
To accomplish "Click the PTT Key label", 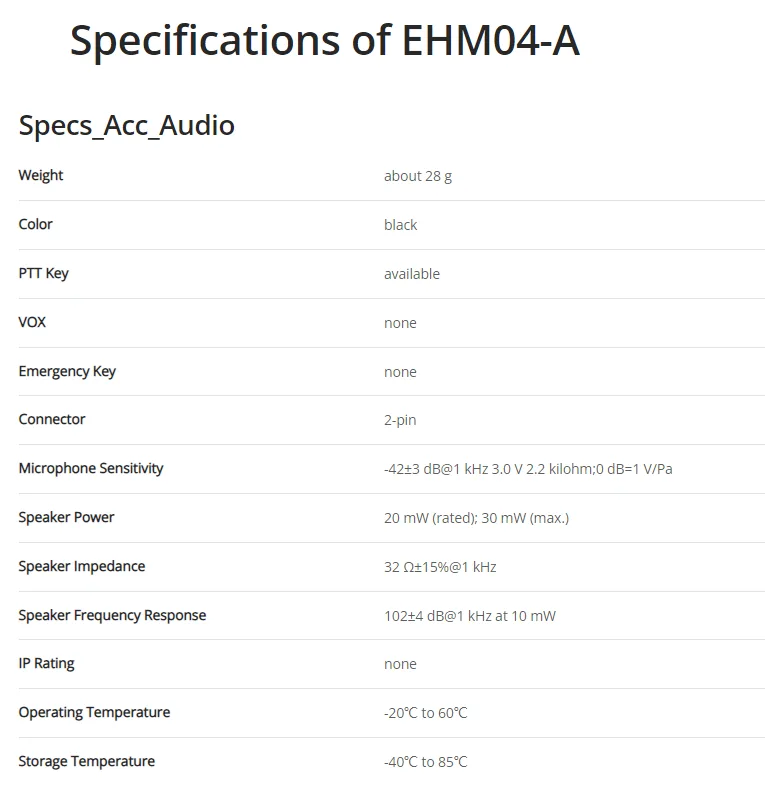I will [44, 273].
